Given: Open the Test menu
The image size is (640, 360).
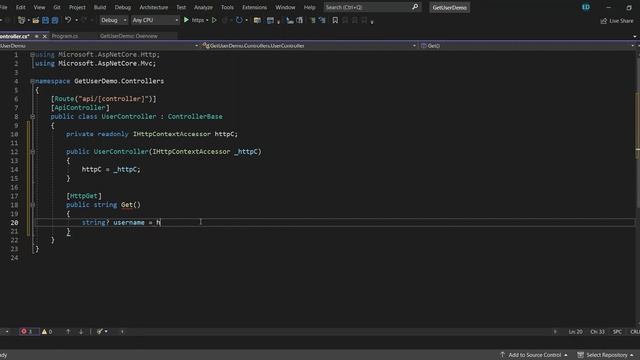Looking at the screenshot, I should [x=181, y=7].
